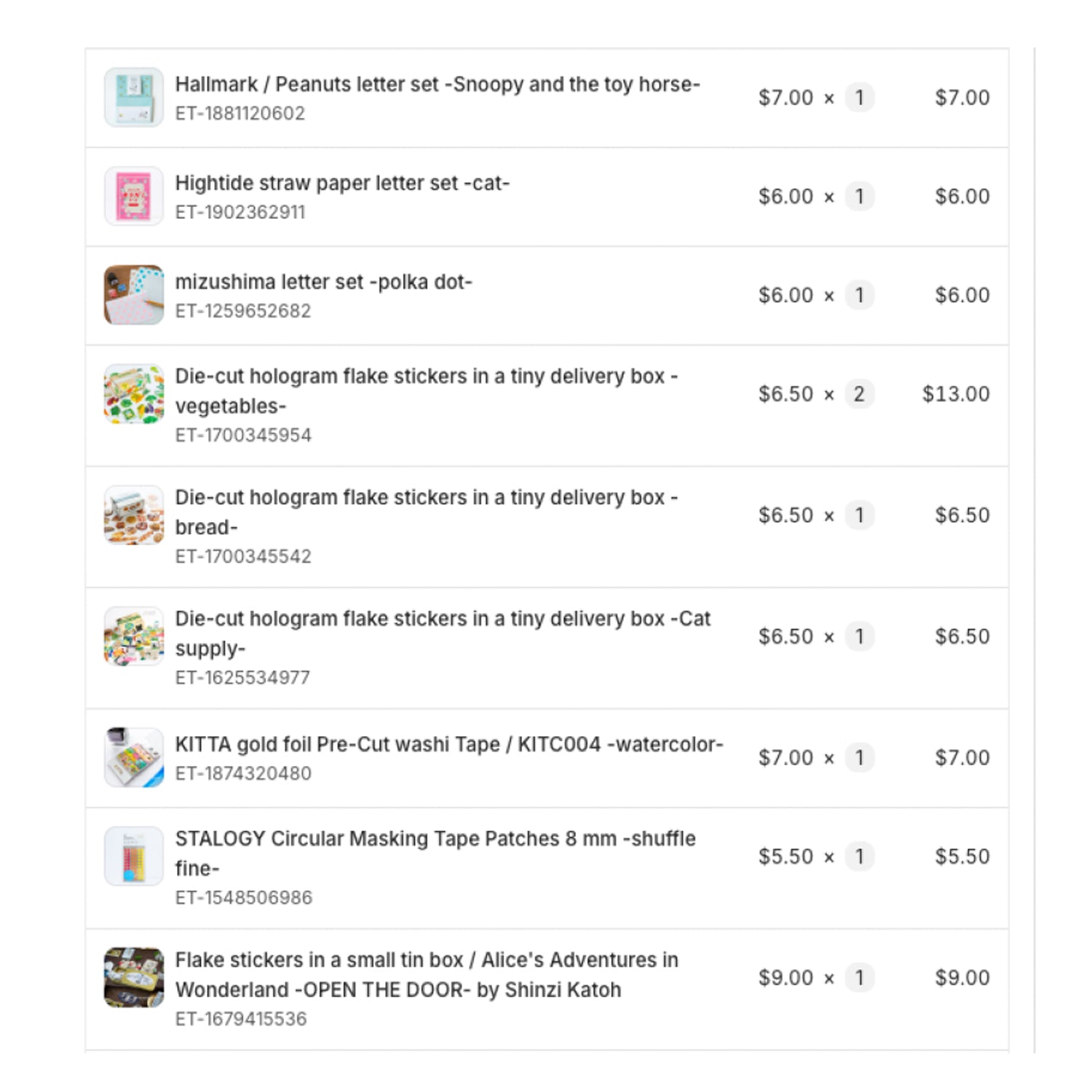Click the quantity badge 2 for vegetables stickers
This screenshot has width=1092, height=1092.
859,394
